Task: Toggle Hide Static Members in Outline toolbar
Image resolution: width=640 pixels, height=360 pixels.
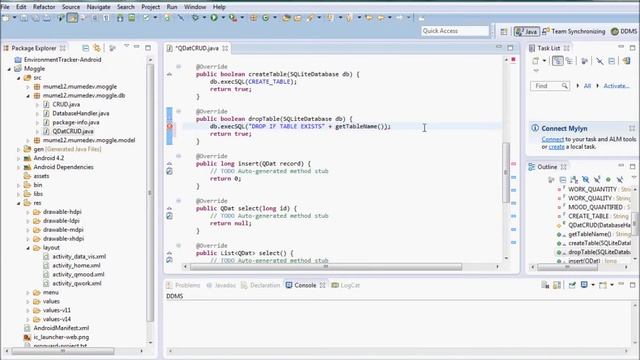Action: [597, 179]
